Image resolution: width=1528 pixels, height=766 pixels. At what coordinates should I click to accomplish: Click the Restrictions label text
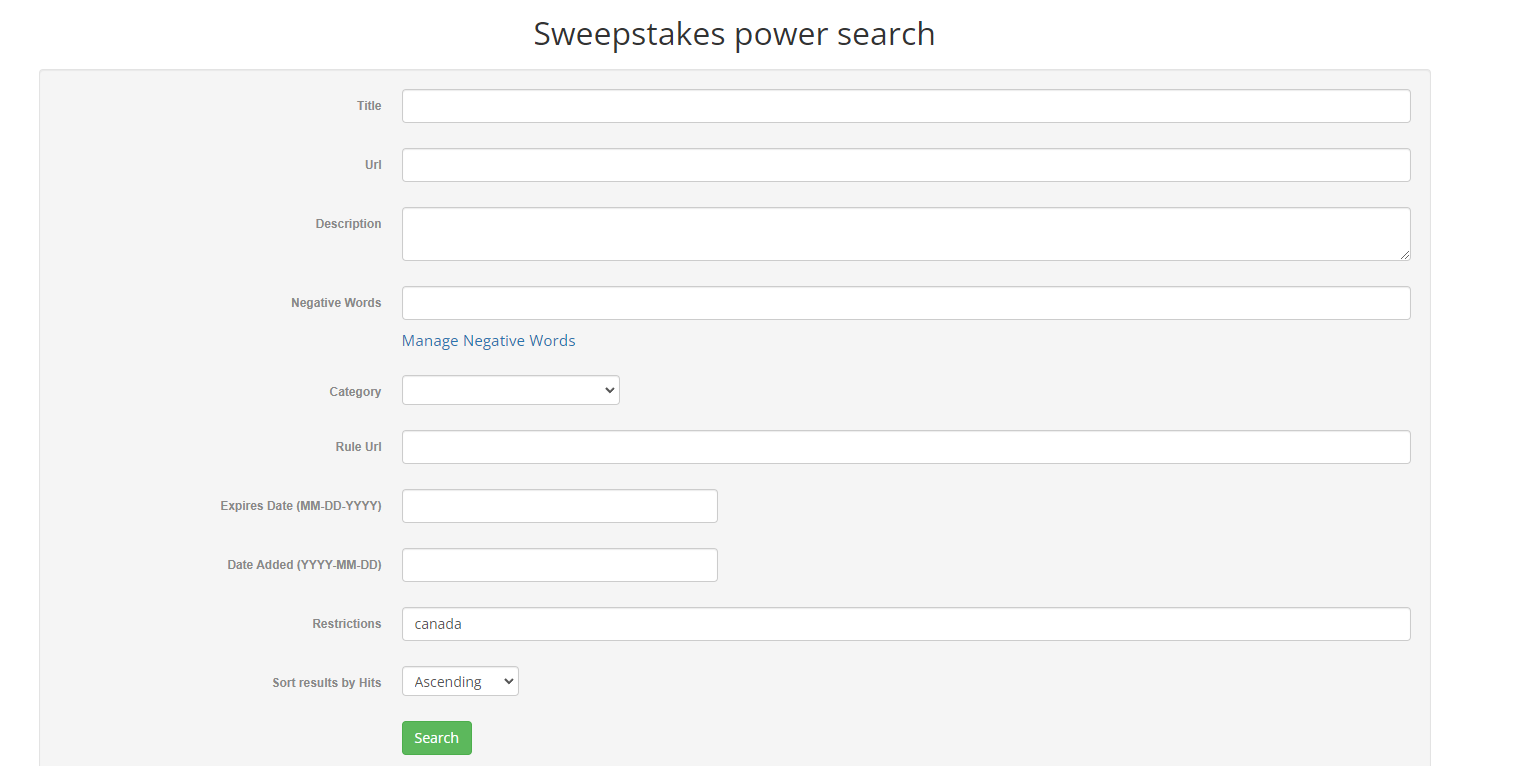[x=347, y=624]
